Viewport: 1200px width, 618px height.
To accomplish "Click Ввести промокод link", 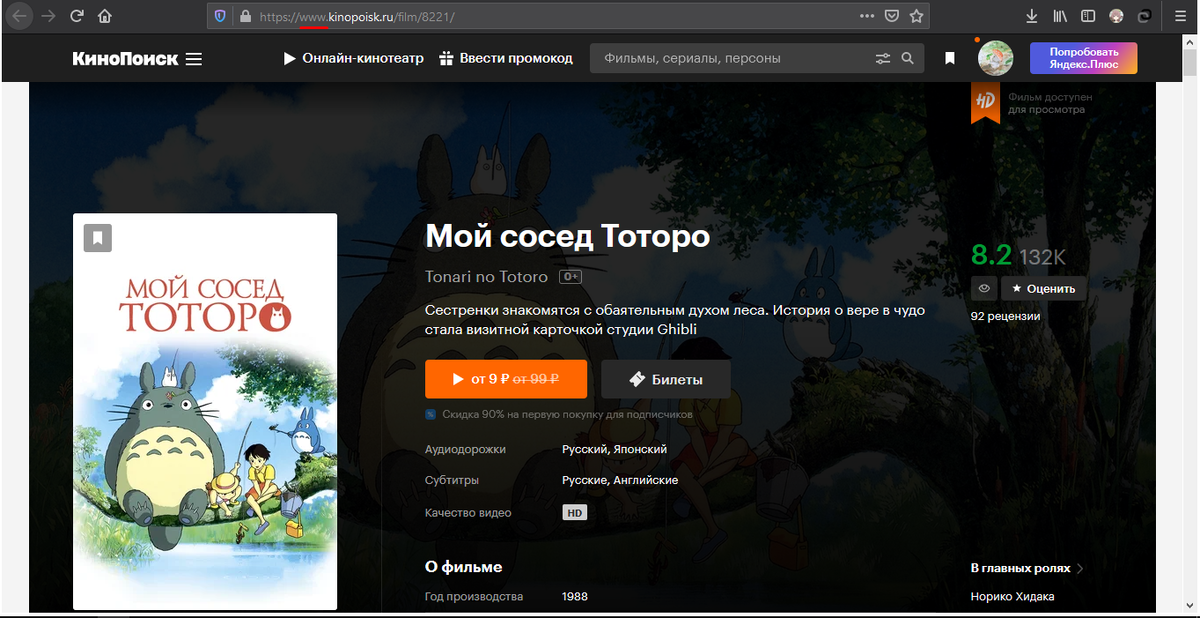I will tap(506, 58).
